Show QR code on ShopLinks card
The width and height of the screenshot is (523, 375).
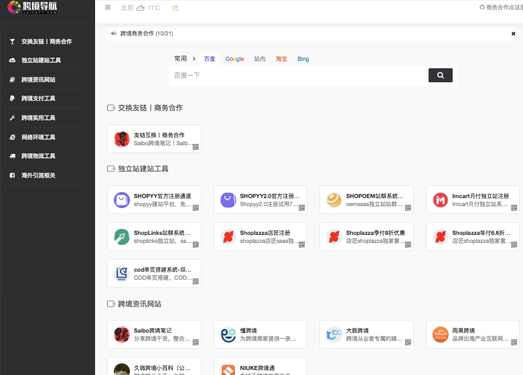pyautogui.click(x=196, y=244)
